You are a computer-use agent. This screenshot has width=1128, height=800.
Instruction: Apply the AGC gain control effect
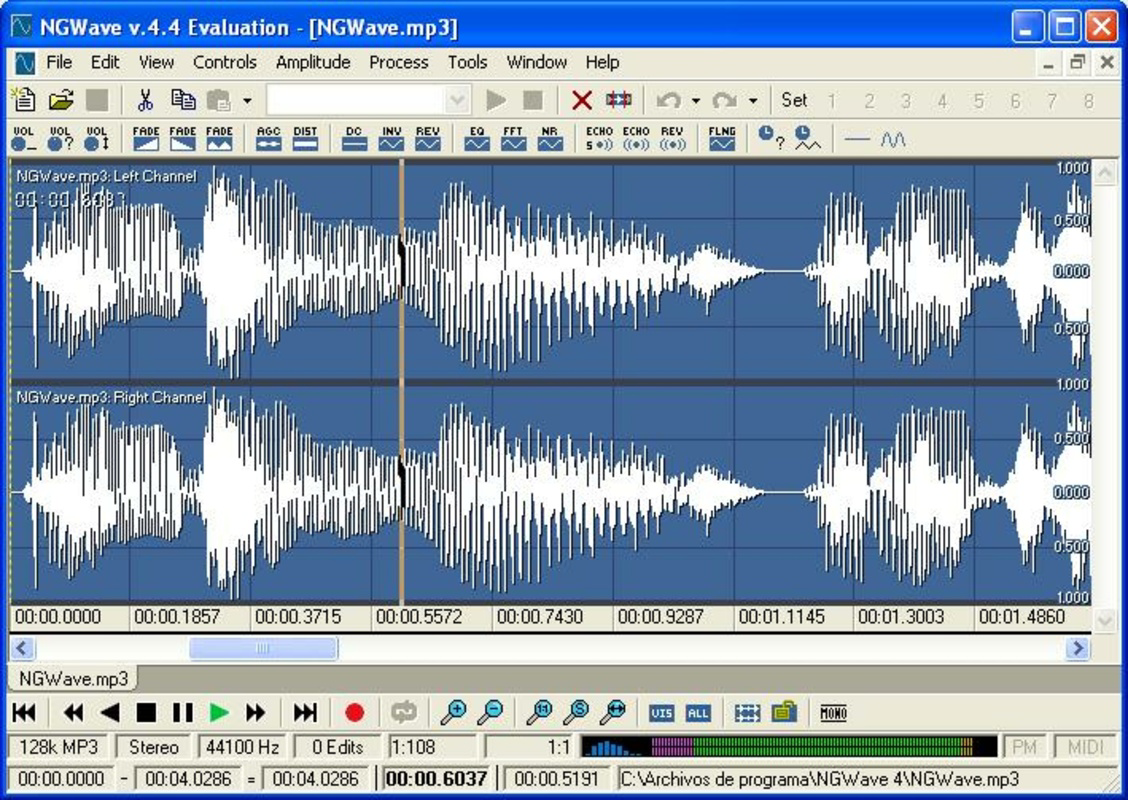click(x=268, y=138)
